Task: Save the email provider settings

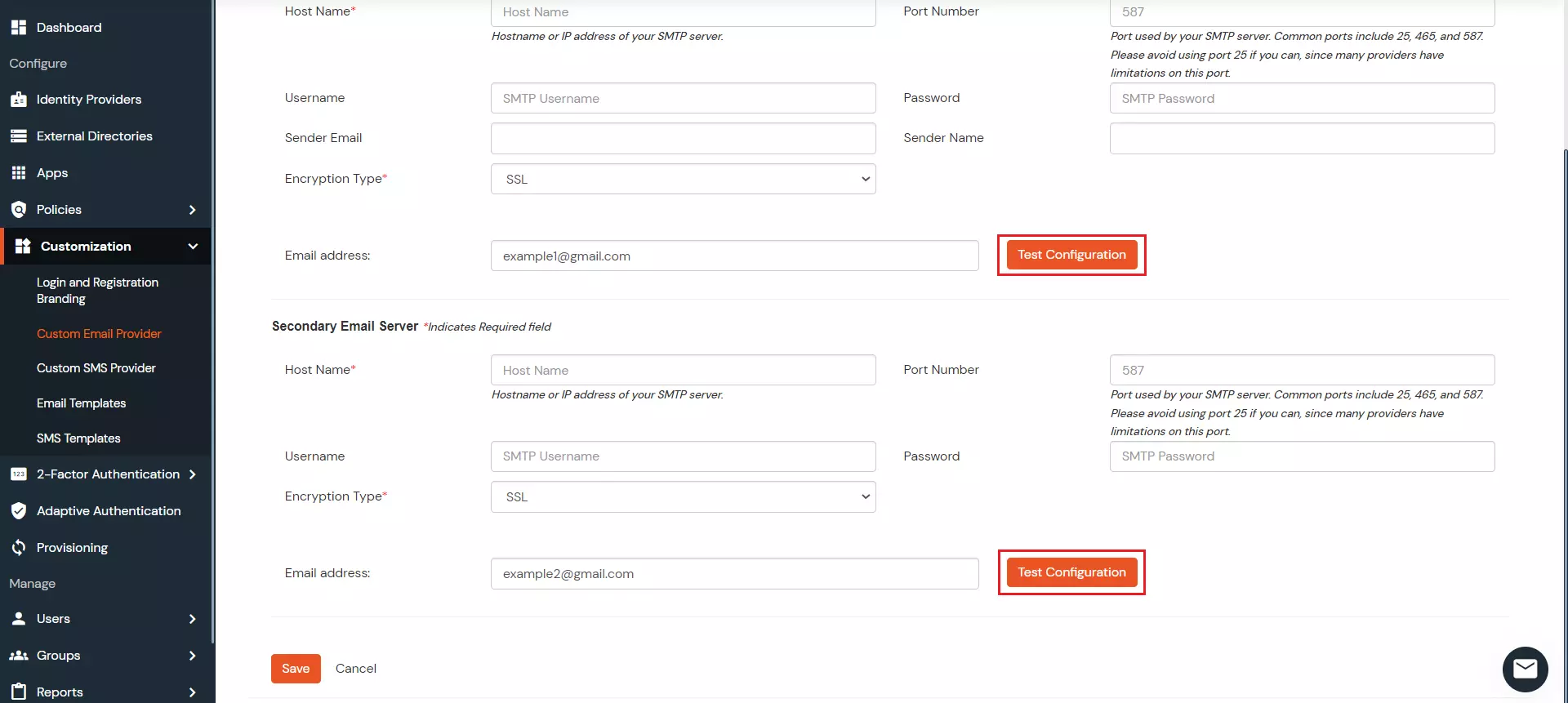Action: click(296, 668)
